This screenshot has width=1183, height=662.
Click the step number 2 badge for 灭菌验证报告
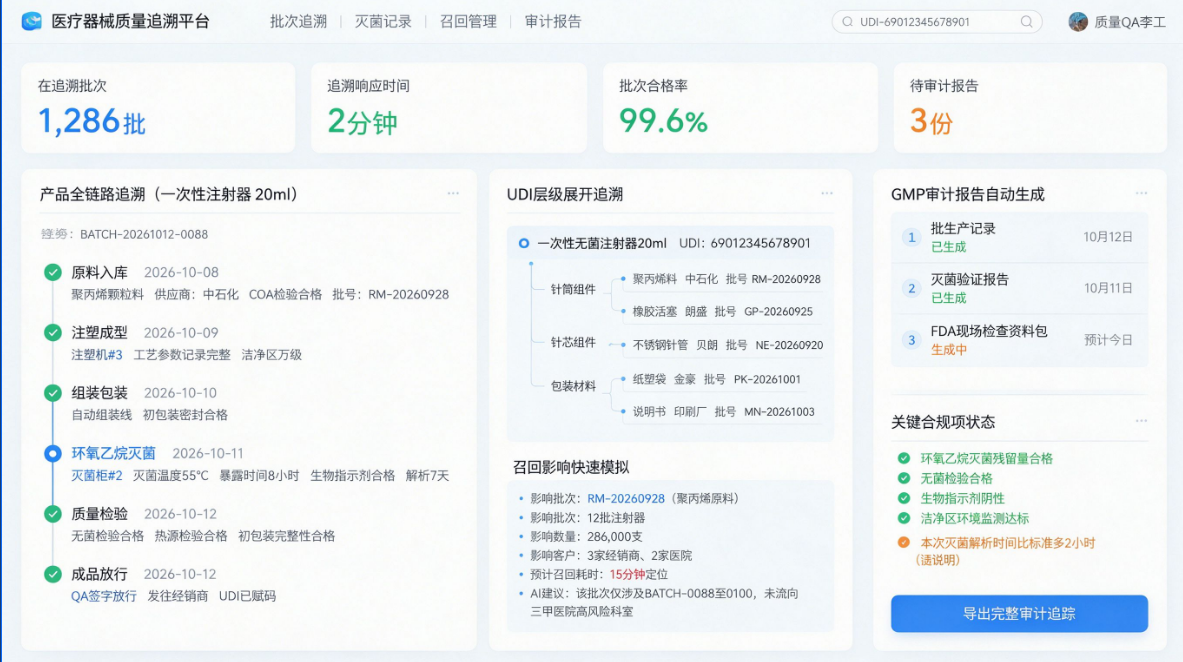911,288
